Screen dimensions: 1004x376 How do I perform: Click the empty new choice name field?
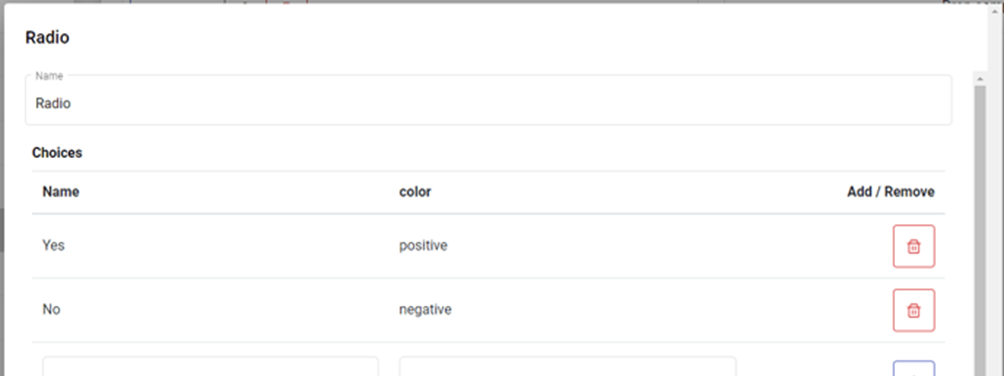[x=211, y=366]
